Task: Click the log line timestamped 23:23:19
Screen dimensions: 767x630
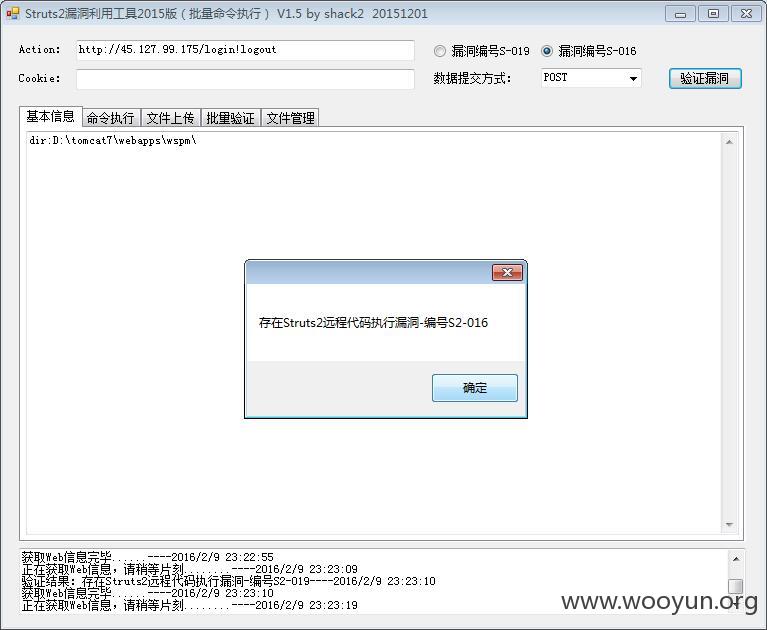Action: (x=190, y=606)
